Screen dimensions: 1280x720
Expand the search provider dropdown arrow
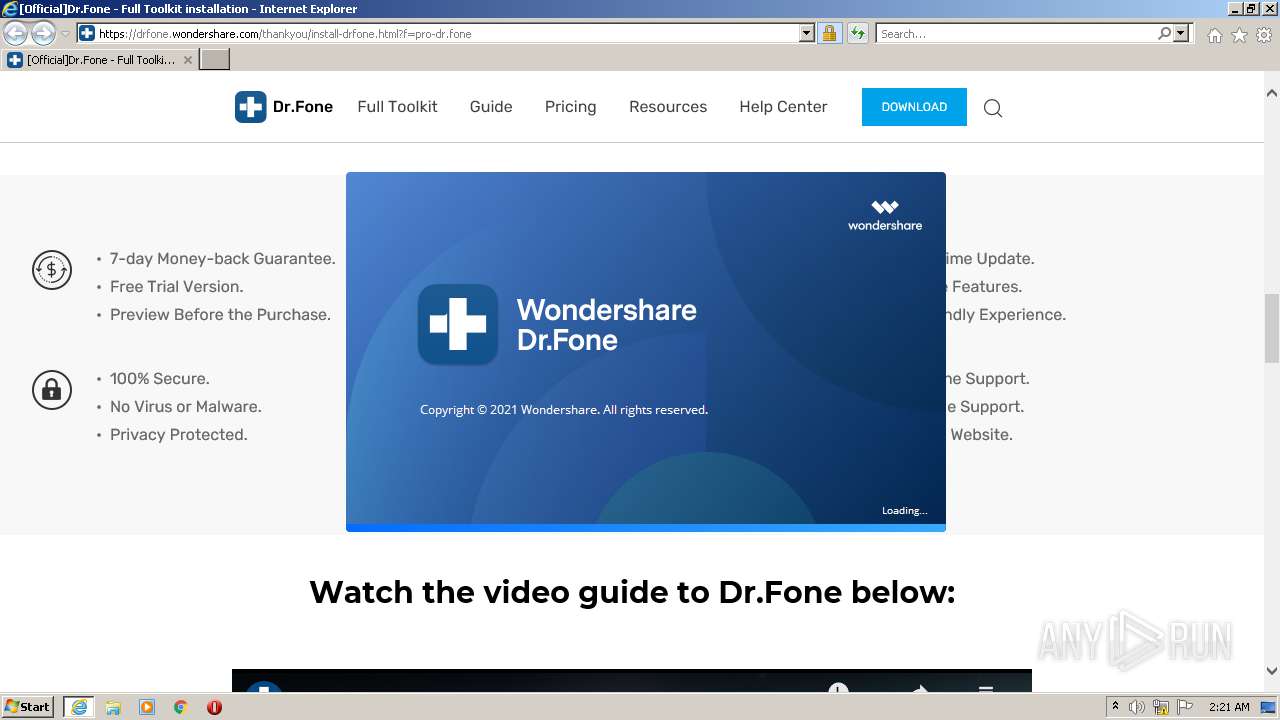pos(1181,33)
